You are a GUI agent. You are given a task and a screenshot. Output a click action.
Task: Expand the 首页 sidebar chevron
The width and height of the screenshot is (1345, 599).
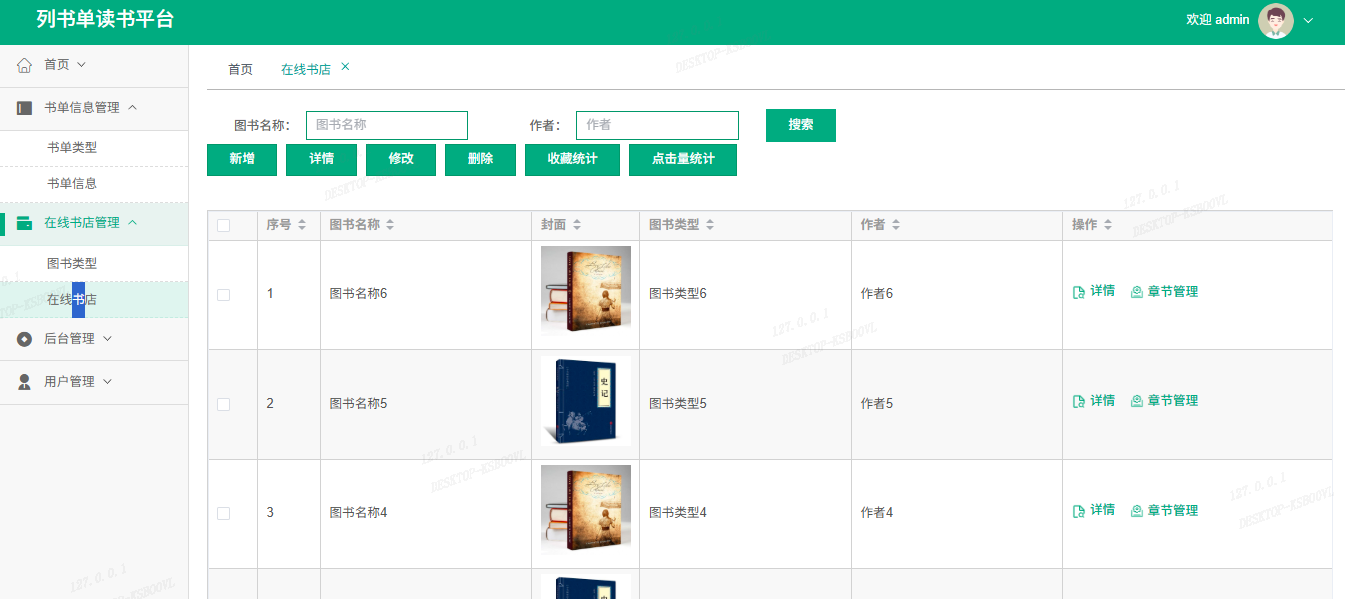(82, 65)
